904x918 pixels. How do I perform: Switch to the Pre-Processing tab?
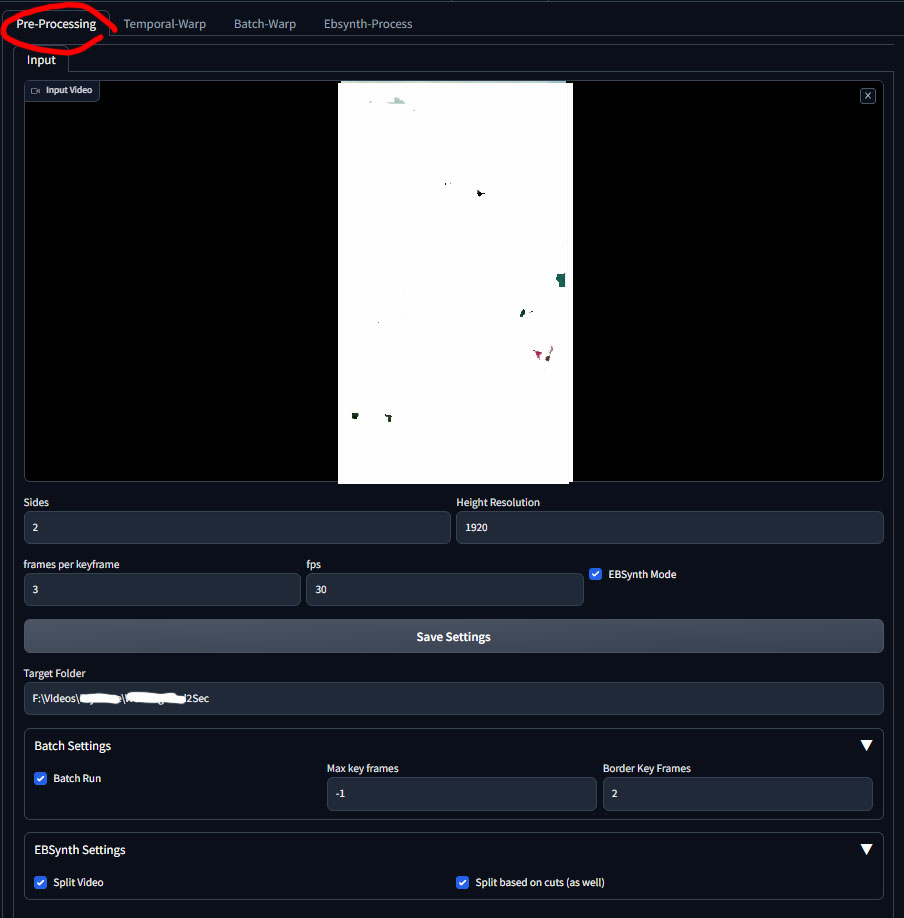(x=55, y=23)
